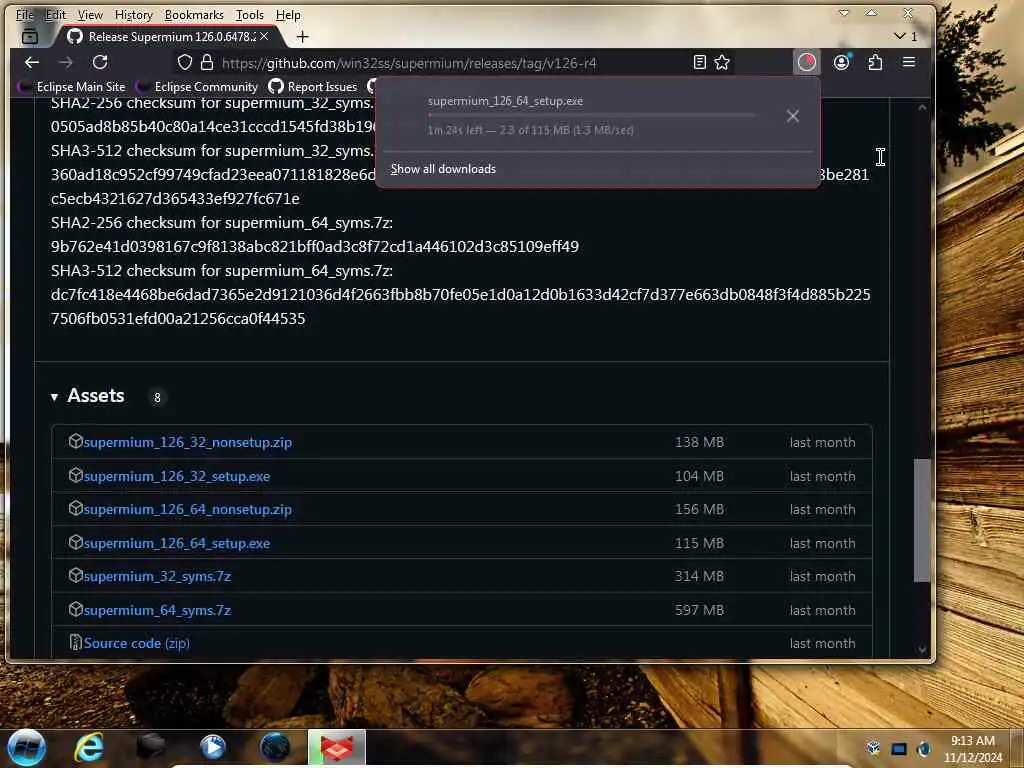Click package icon beside supermium_126_32_nonsetup.zip
1024x768 pixels.
pyautogui.click(x=76, y=441)
